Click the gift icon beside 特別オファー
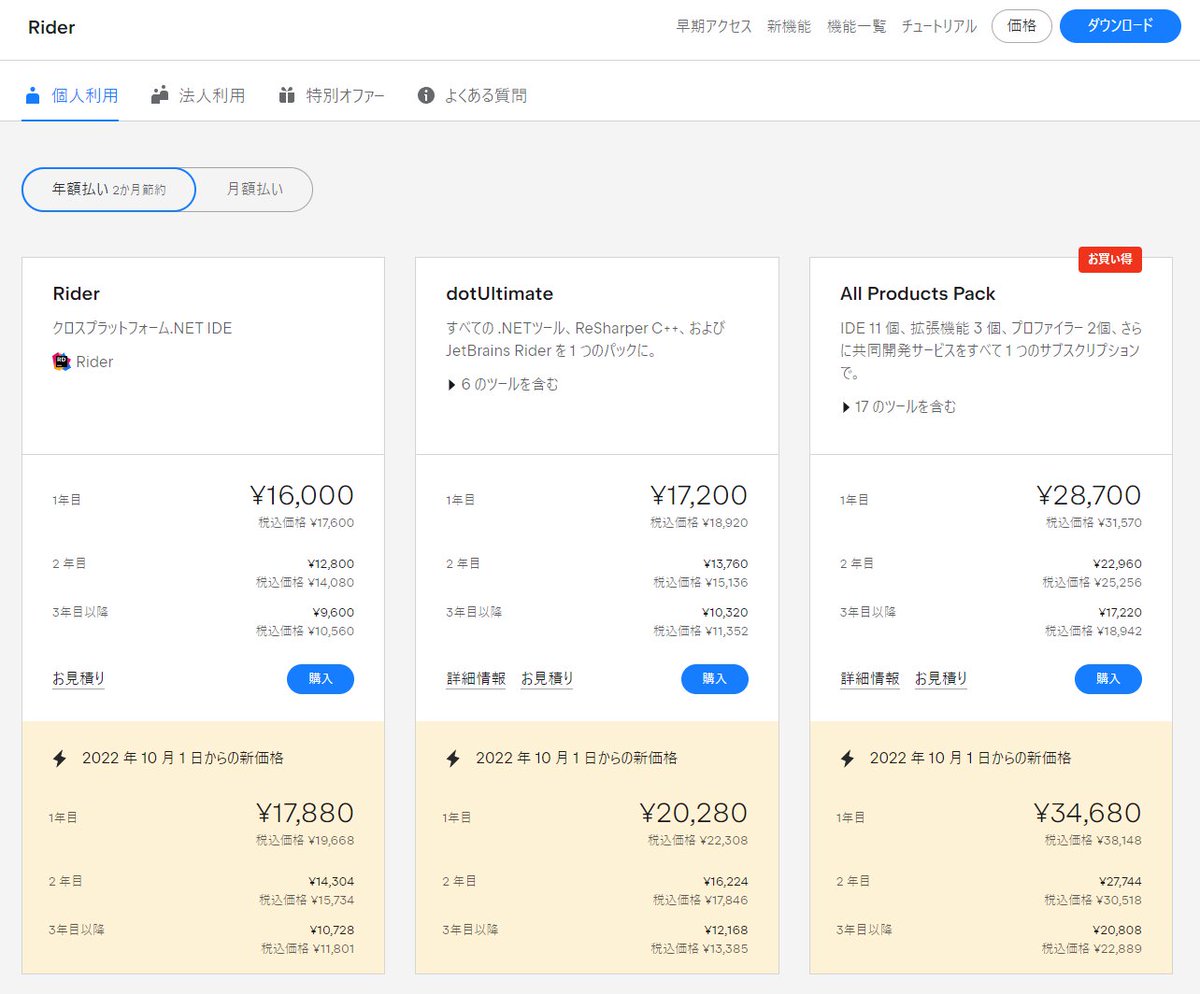 click(287, 96)
